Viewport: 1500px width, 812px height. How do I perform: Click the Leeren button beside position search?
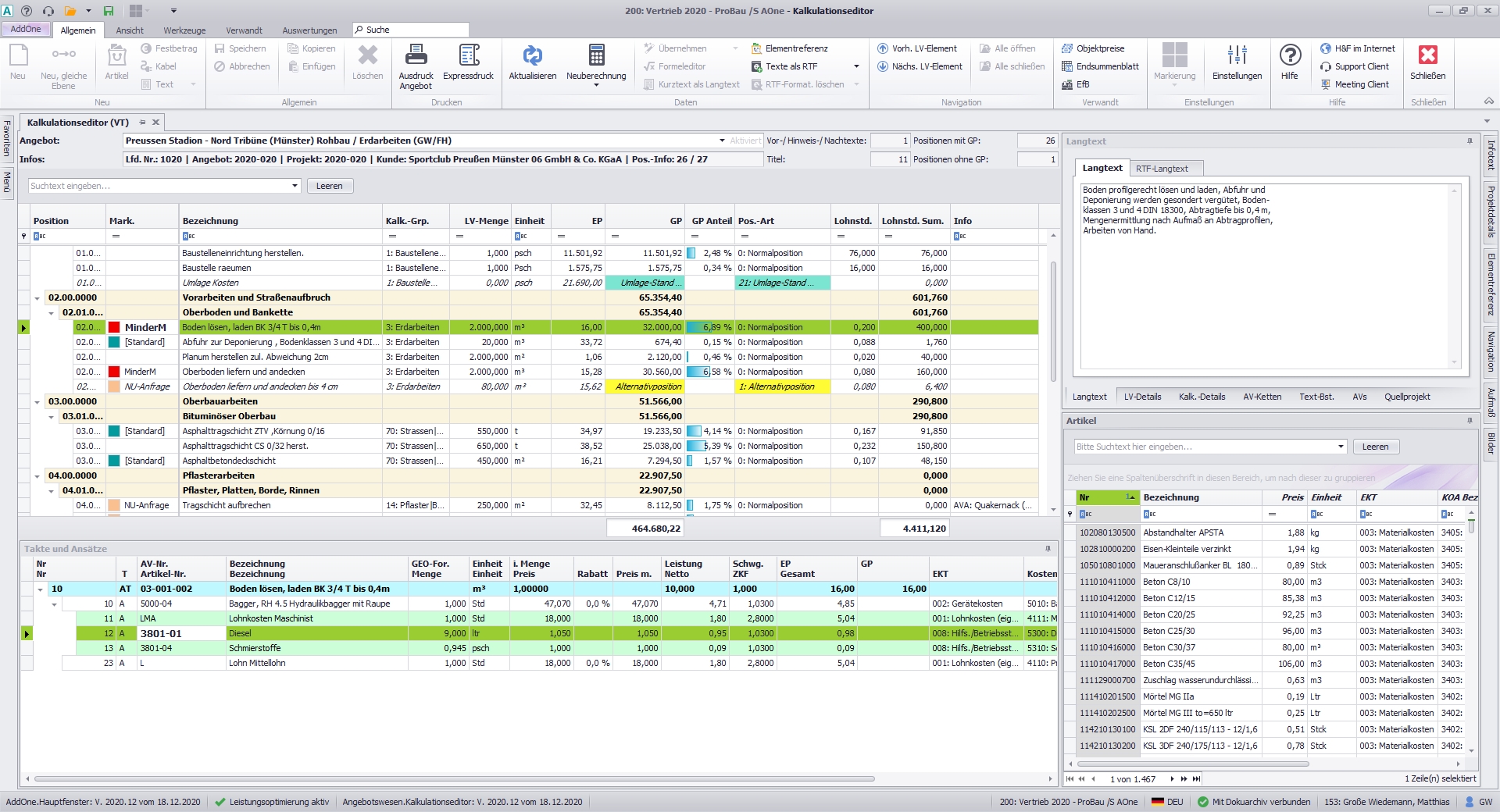[x=329, y=186]
